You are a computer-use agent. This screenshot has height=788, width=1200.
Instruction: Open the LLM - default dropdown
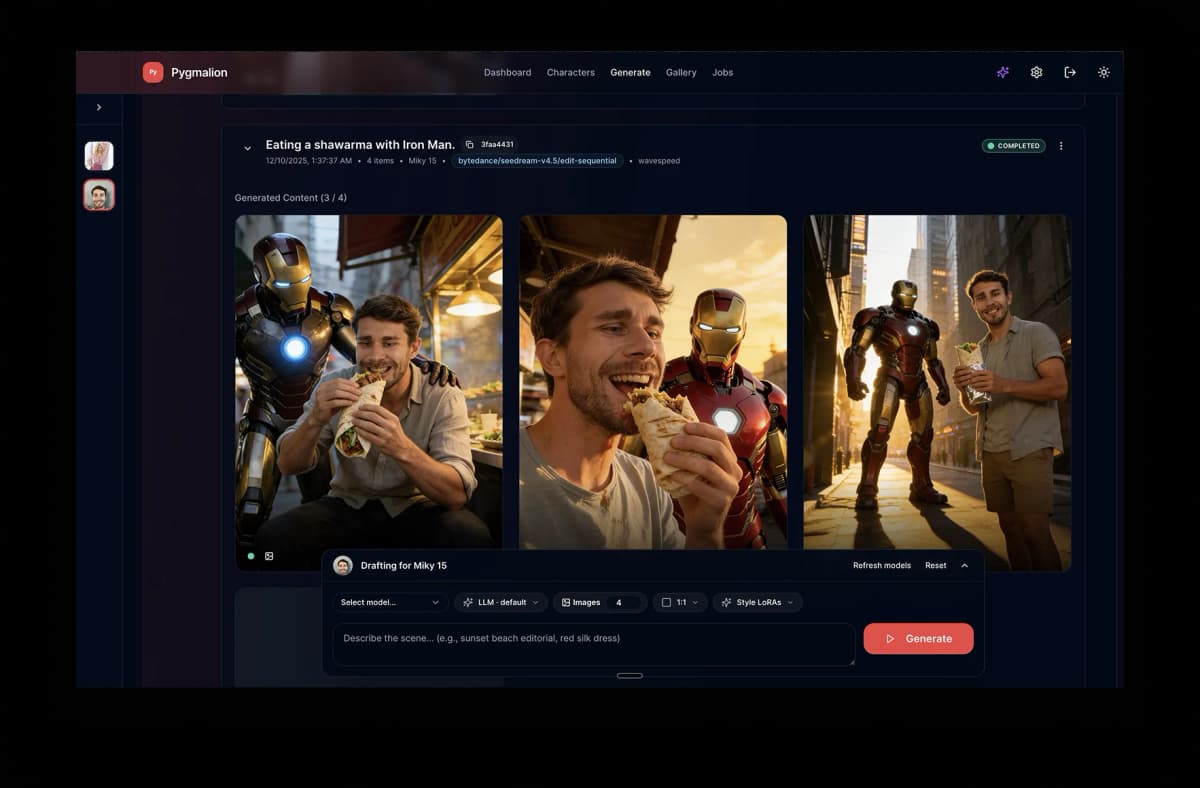[x=501, y=603]
